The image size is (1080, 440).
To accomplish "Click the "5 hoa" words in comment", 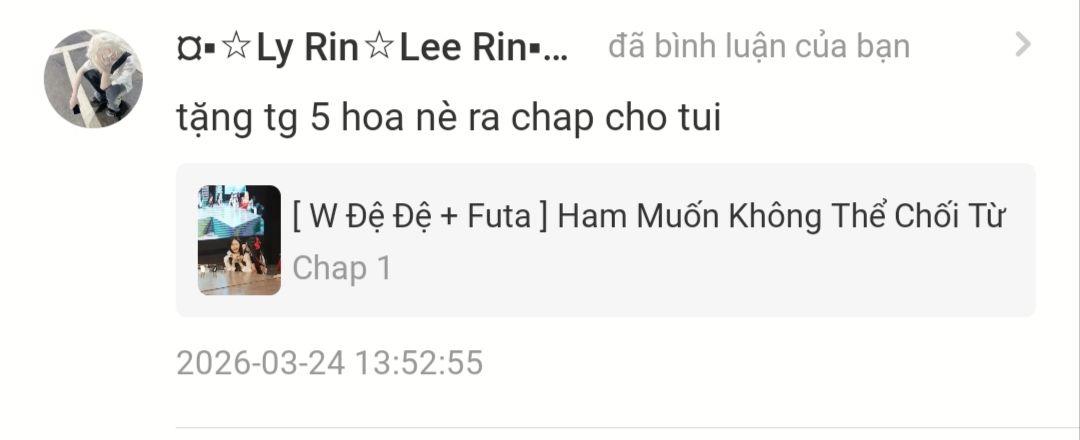I will pyautogui.click(x=360, y=118).
